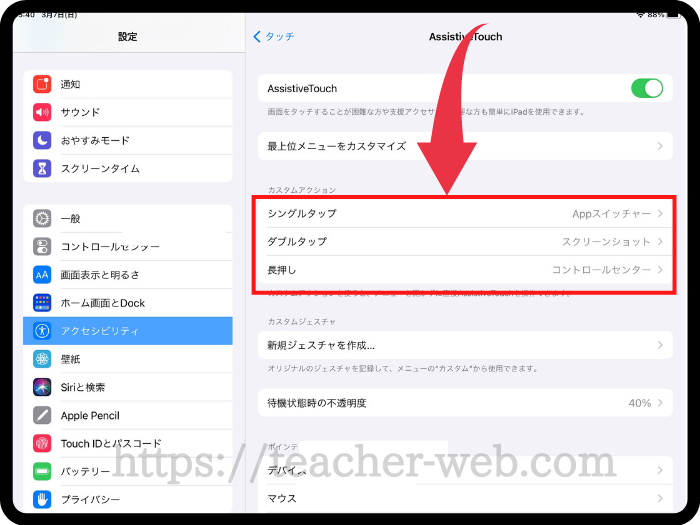Turn off the AssistiveTouch switch
This screenshot has width=700, height=525.
pos(647,88)
